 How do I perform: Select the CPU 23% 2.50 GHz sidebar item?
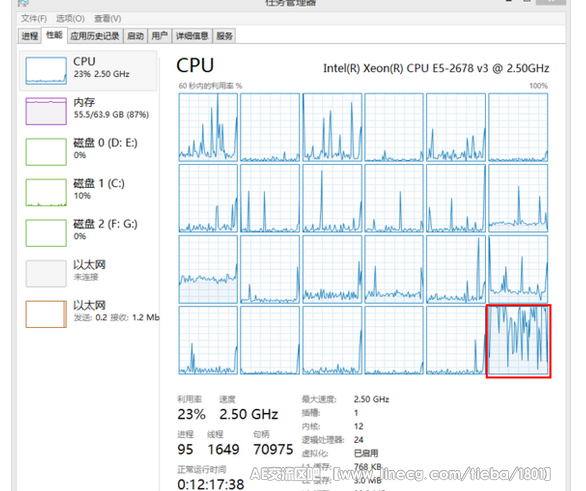[88, 71]
